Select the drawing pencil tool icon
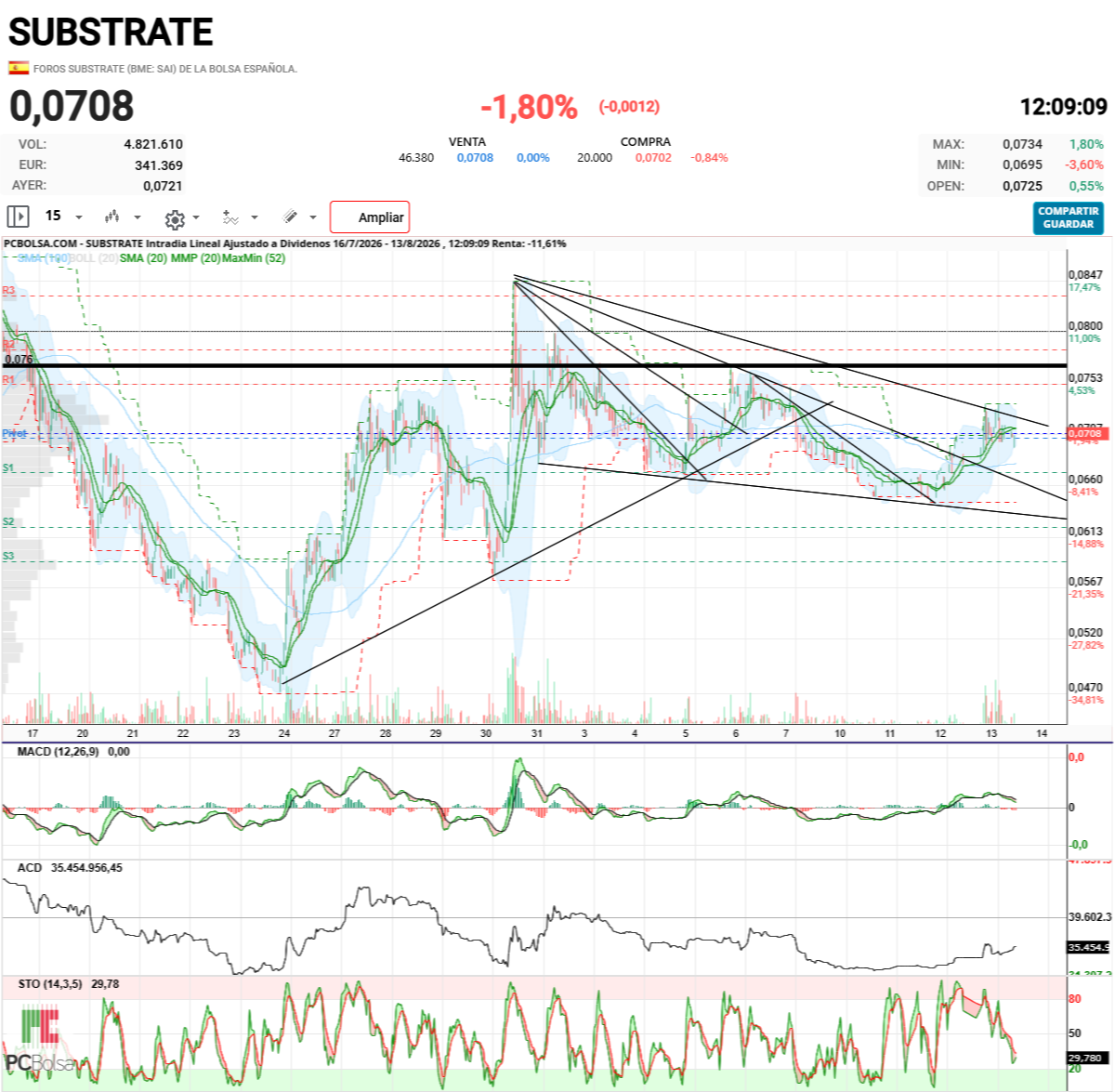Screen dimensions: 1115x1092 [290, 217]
